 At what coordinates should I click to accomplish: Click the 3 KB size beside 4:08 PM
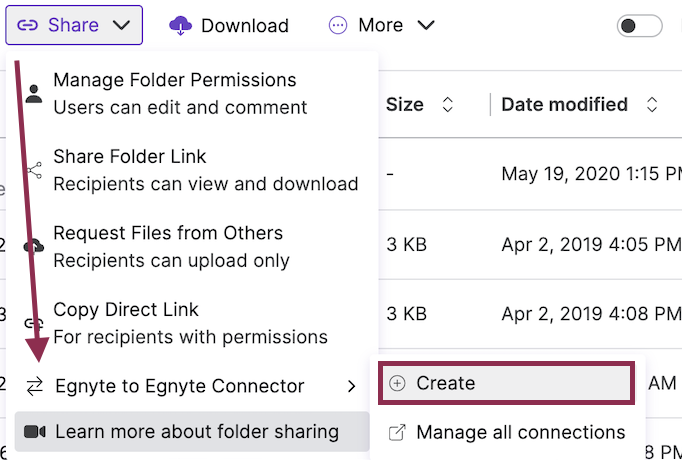407,314
